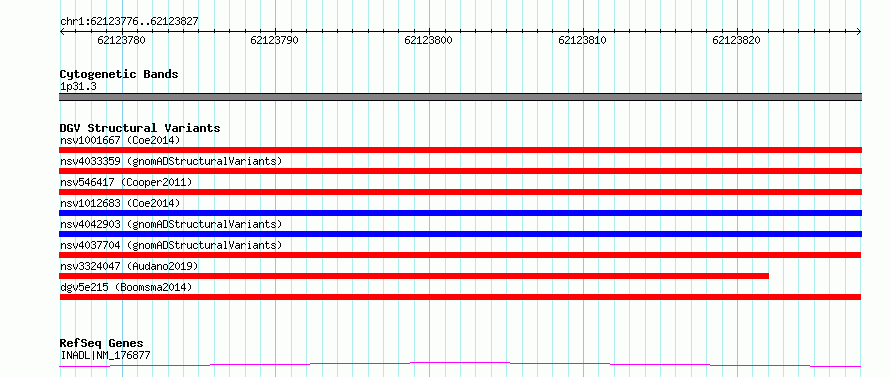The width and height of the screenshot is (890, 377).
Task: Open the nsv546417 (Cooper2011) variant label
Action: click(x=126, y=182)
